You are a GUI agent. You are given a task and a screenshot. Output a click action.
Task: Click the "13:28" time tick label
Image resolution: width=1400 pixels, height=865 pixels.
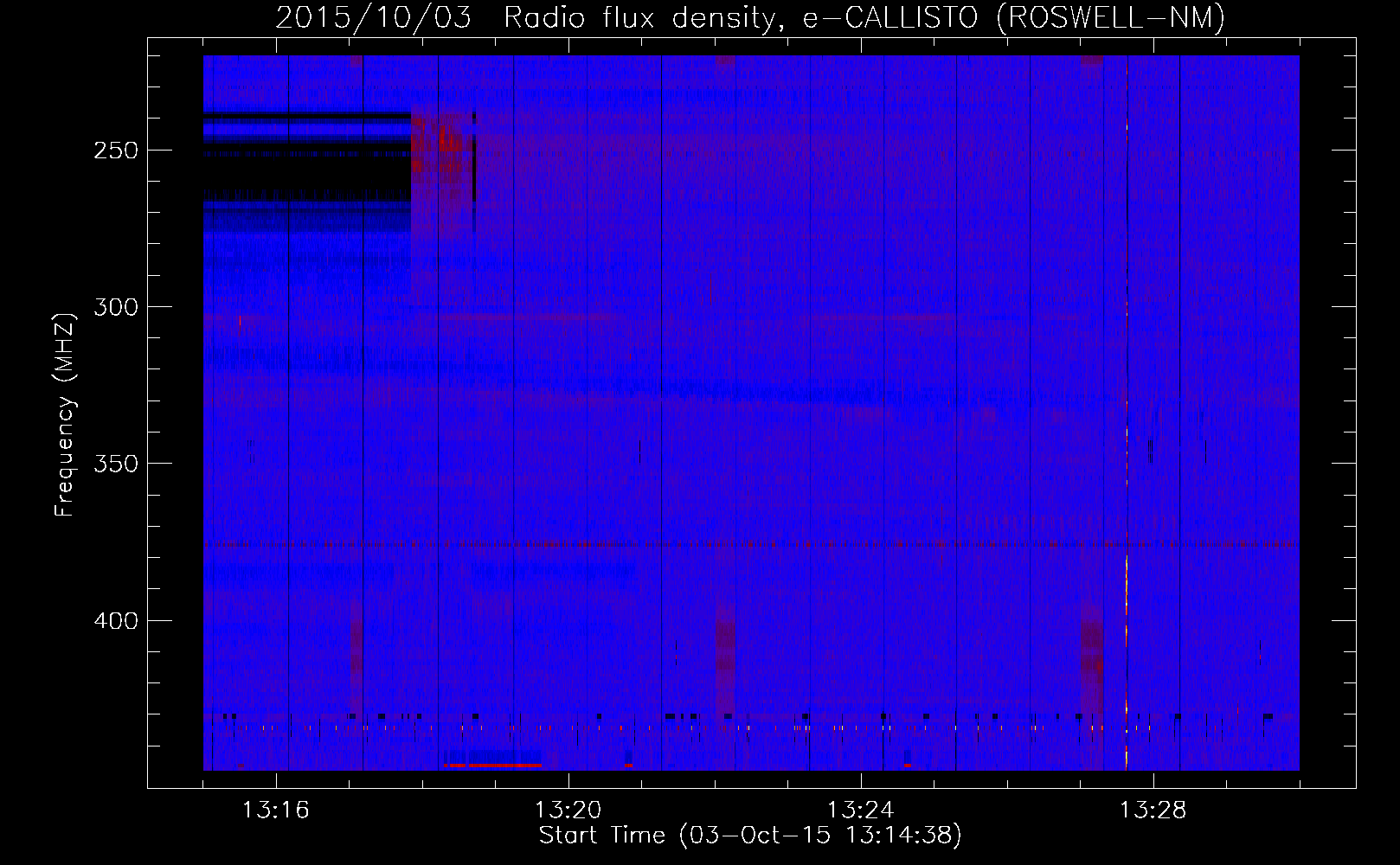pos(1153,811)
